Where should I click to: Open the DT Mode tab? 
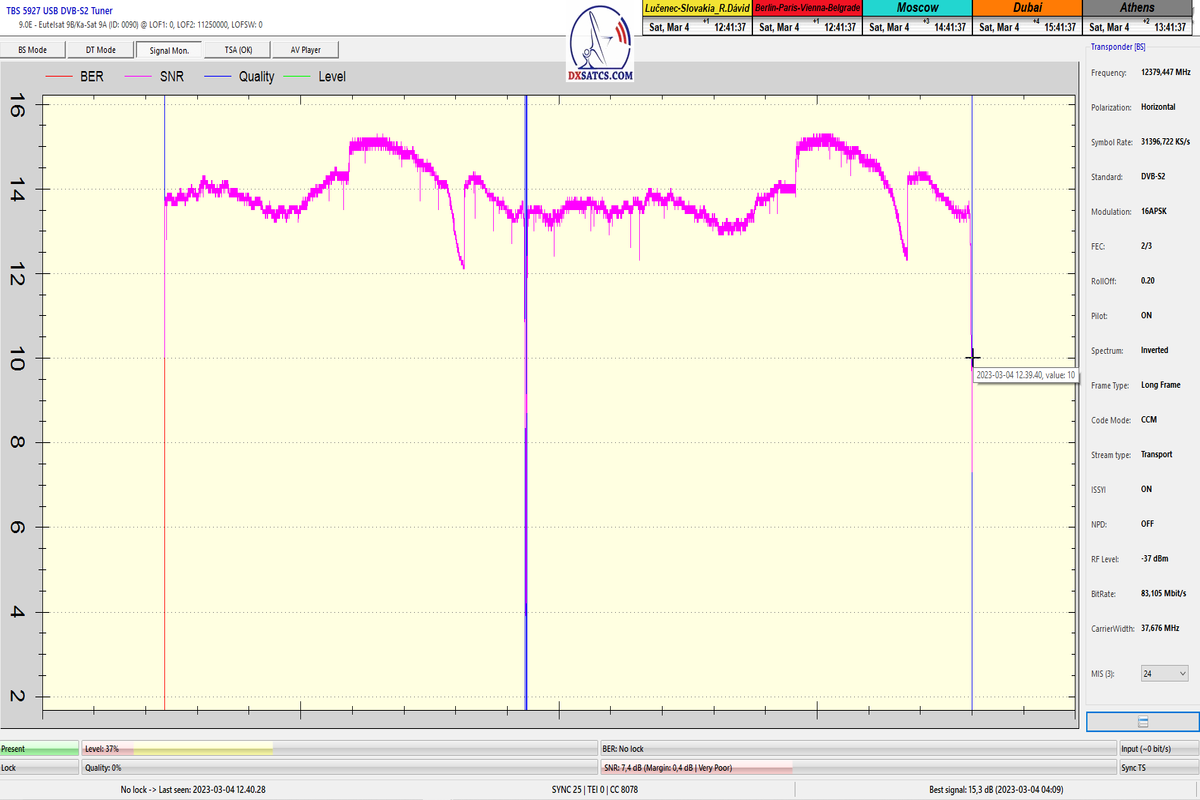coord(100,49)
